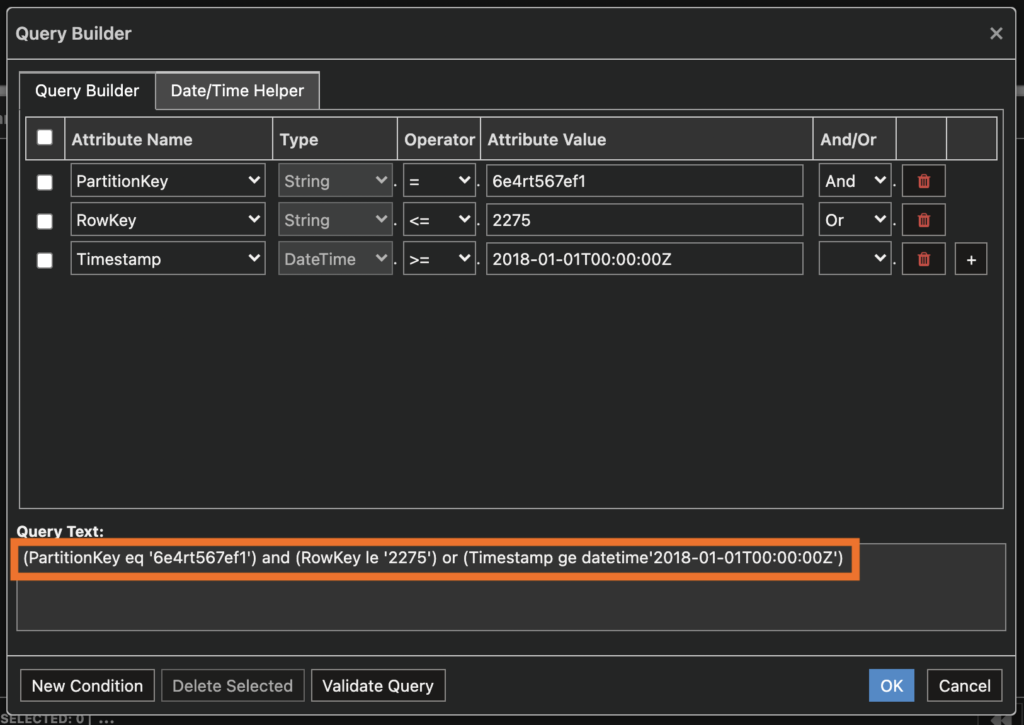
Task: Toggle the select-all checkbox in the header row
Action: pos(45,139)
